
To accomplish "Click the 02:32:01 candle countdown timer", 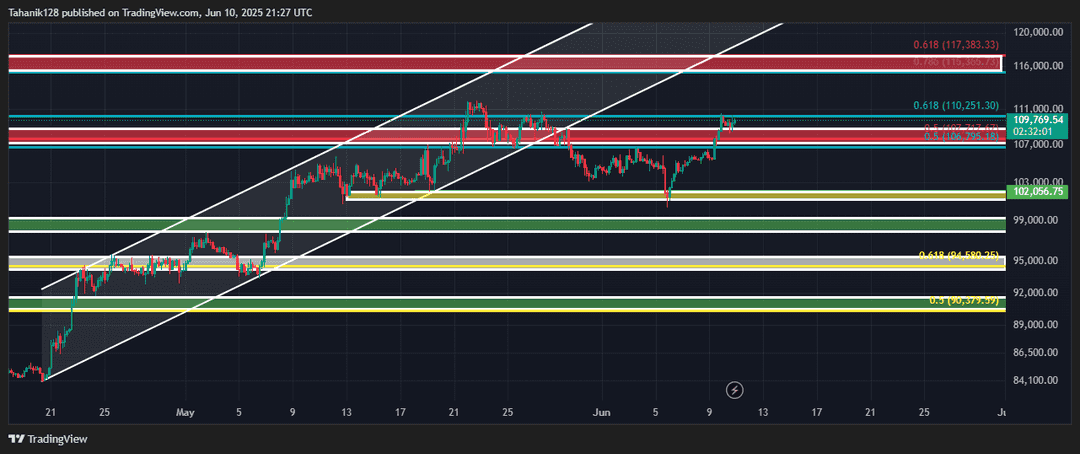I will pyautogui.click(x=1032, y=131).
